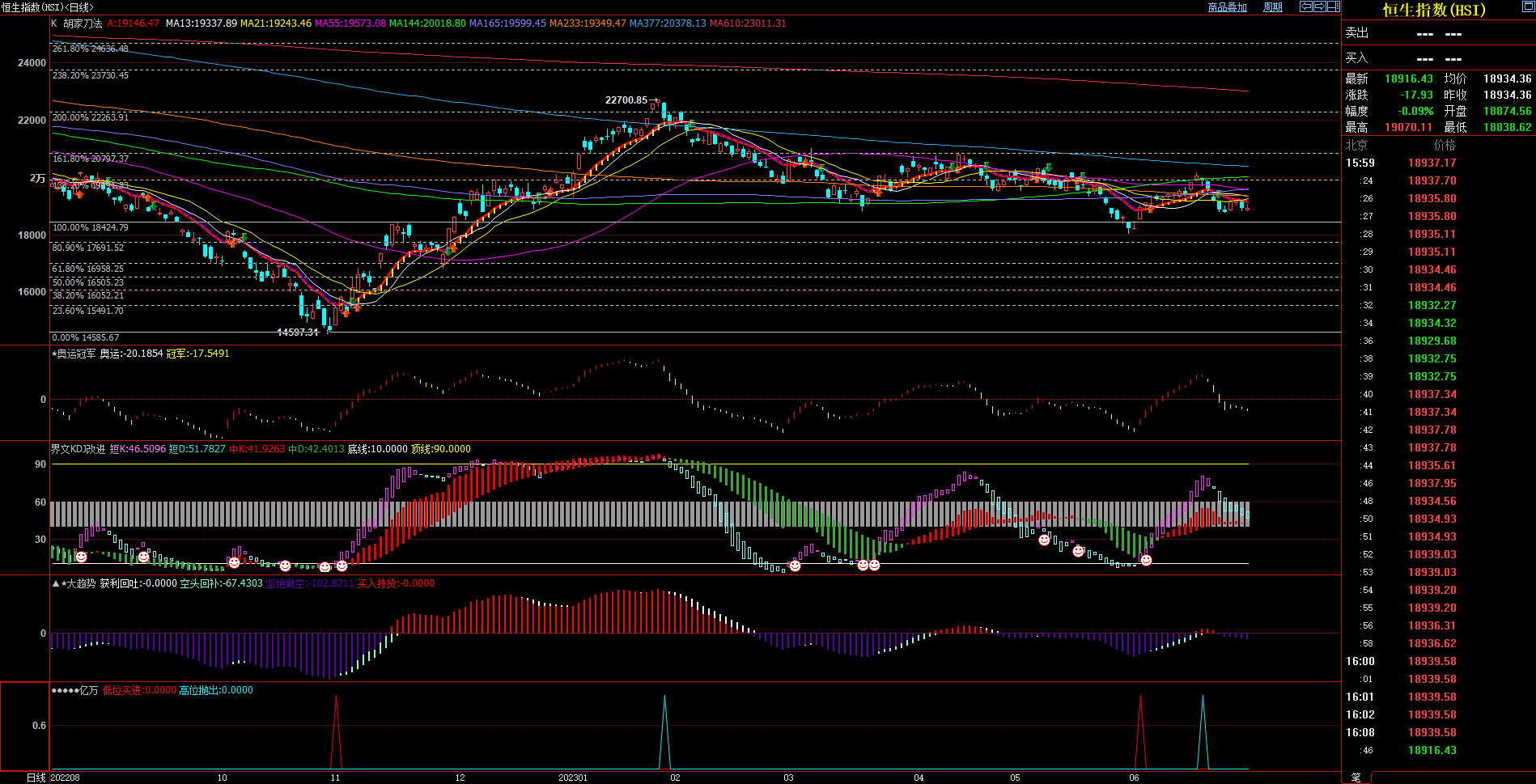Click the leftmost smiley signal in KD panel

tap(81, 557)
